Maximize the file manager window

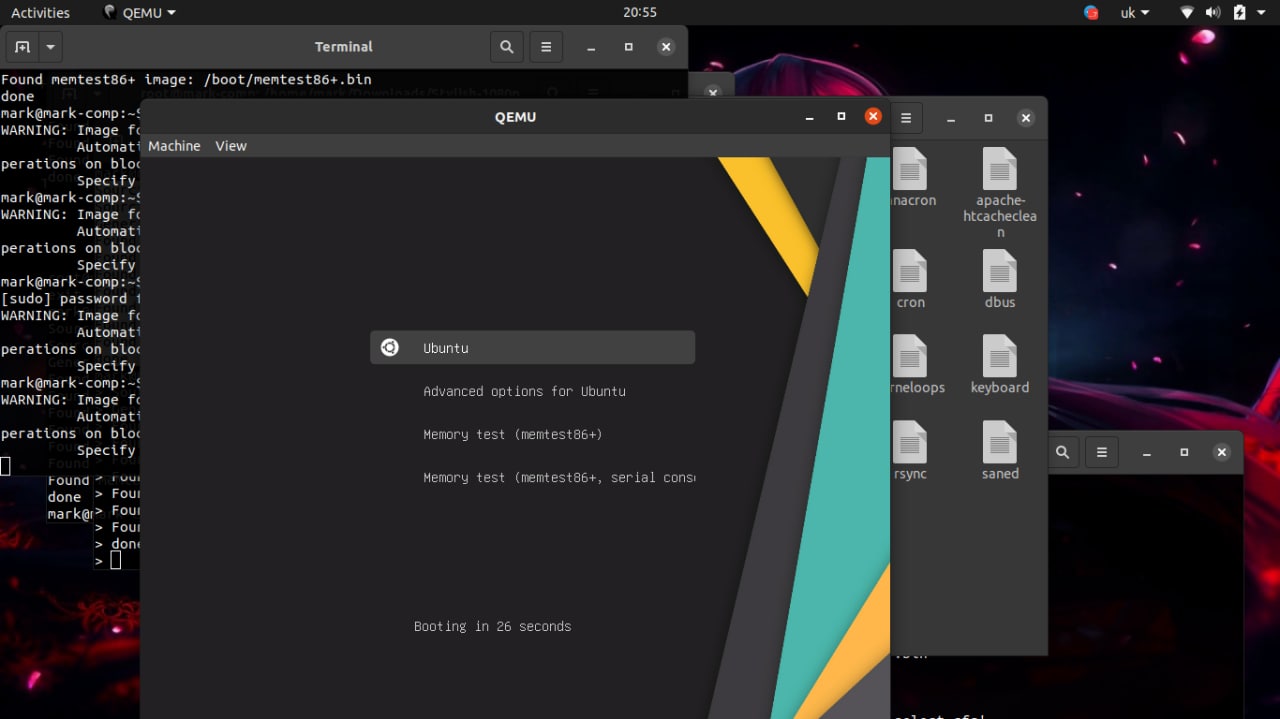988,118
